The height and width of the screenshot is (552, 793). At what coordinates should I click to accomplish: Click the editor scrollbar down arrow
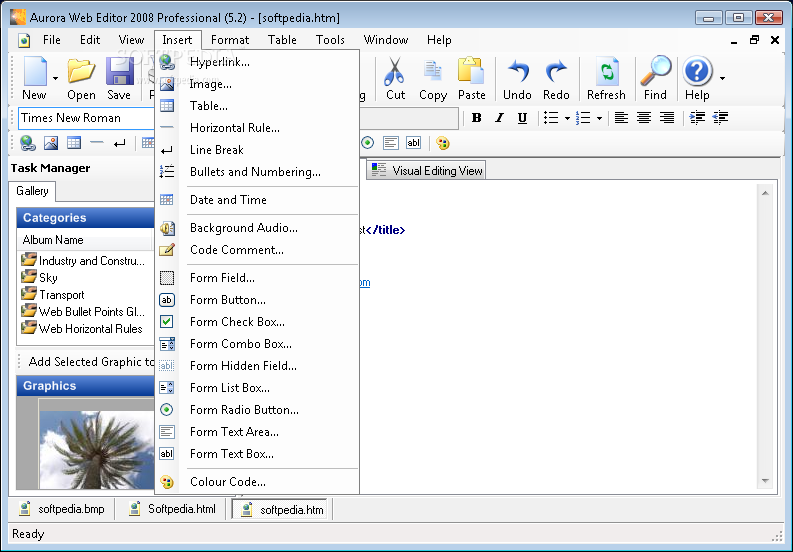click(765, 481)
